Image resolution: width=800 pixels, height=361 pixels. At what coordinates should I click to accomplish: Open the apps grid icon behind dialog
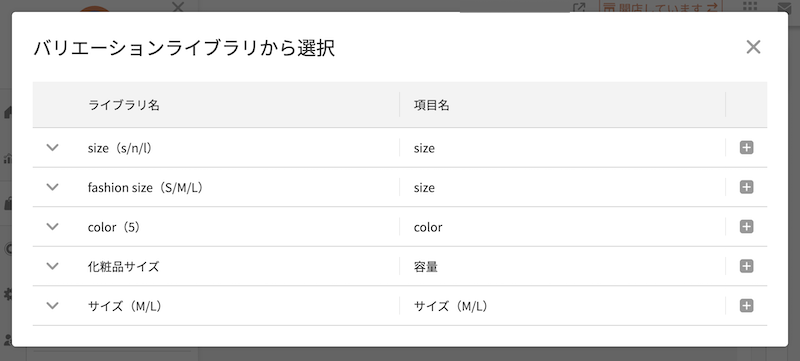(x=750, y=6)
